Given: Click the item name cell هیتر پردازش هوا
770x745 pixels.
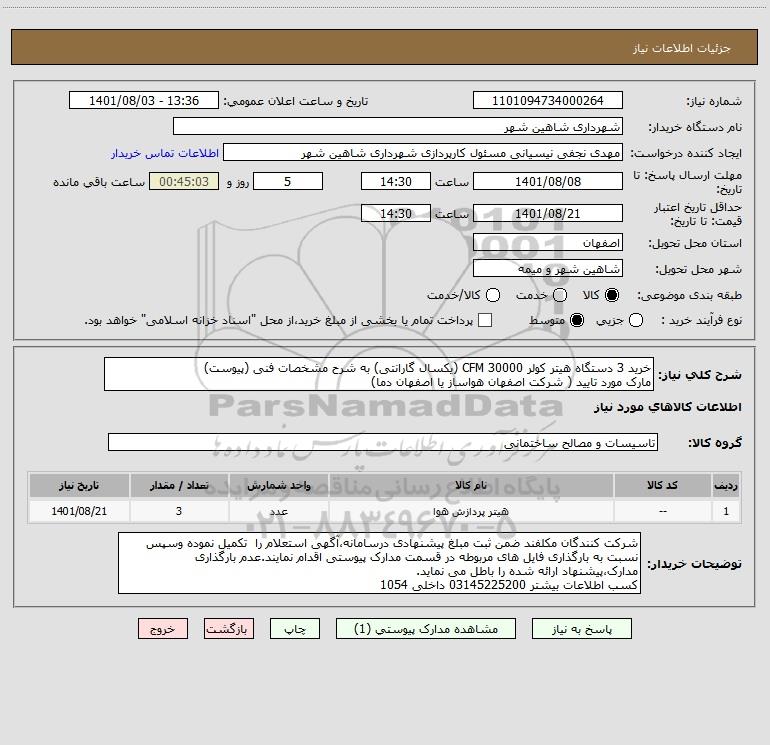Looking at the screenshot, I should click(x=471, y=512).
